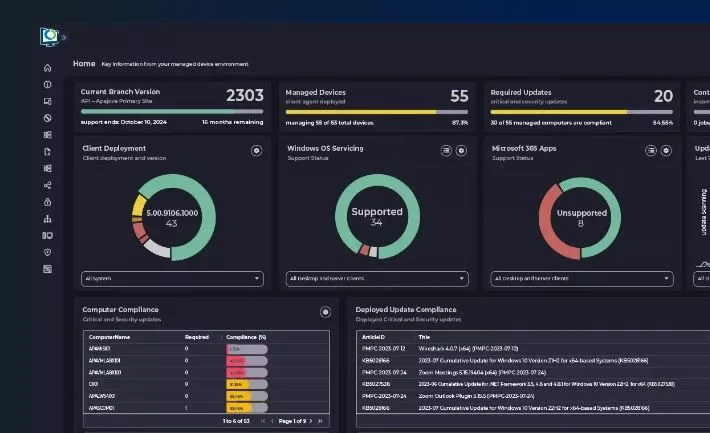Go to the next page of Computer Compliance
Viewport: 710px width, 433px height.
(311, 421)
